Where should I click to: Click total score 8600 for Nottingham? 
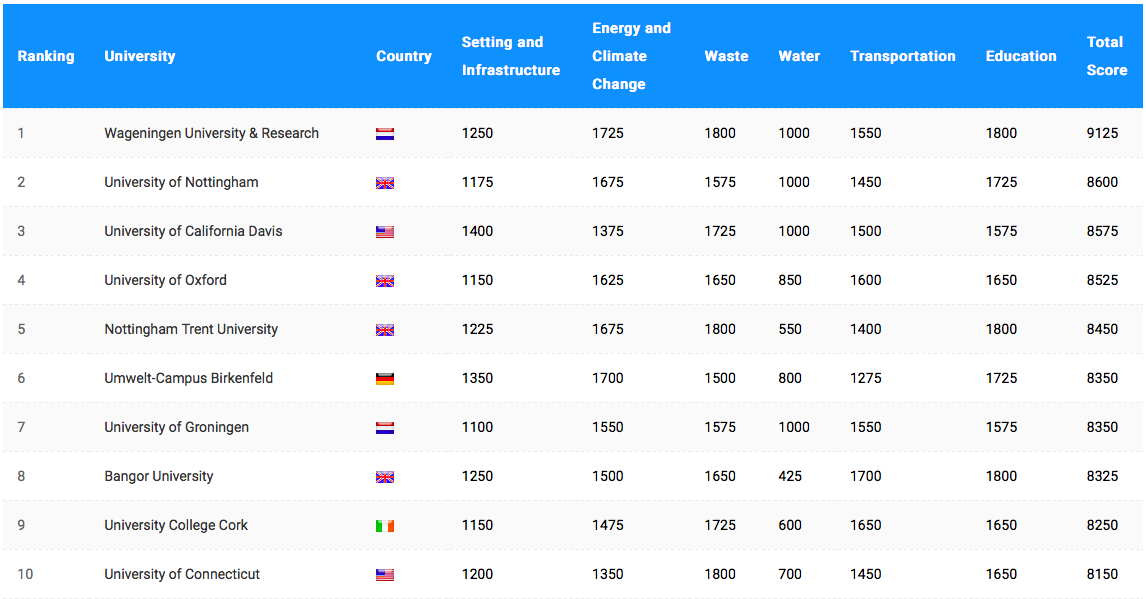pos(1102,182)
